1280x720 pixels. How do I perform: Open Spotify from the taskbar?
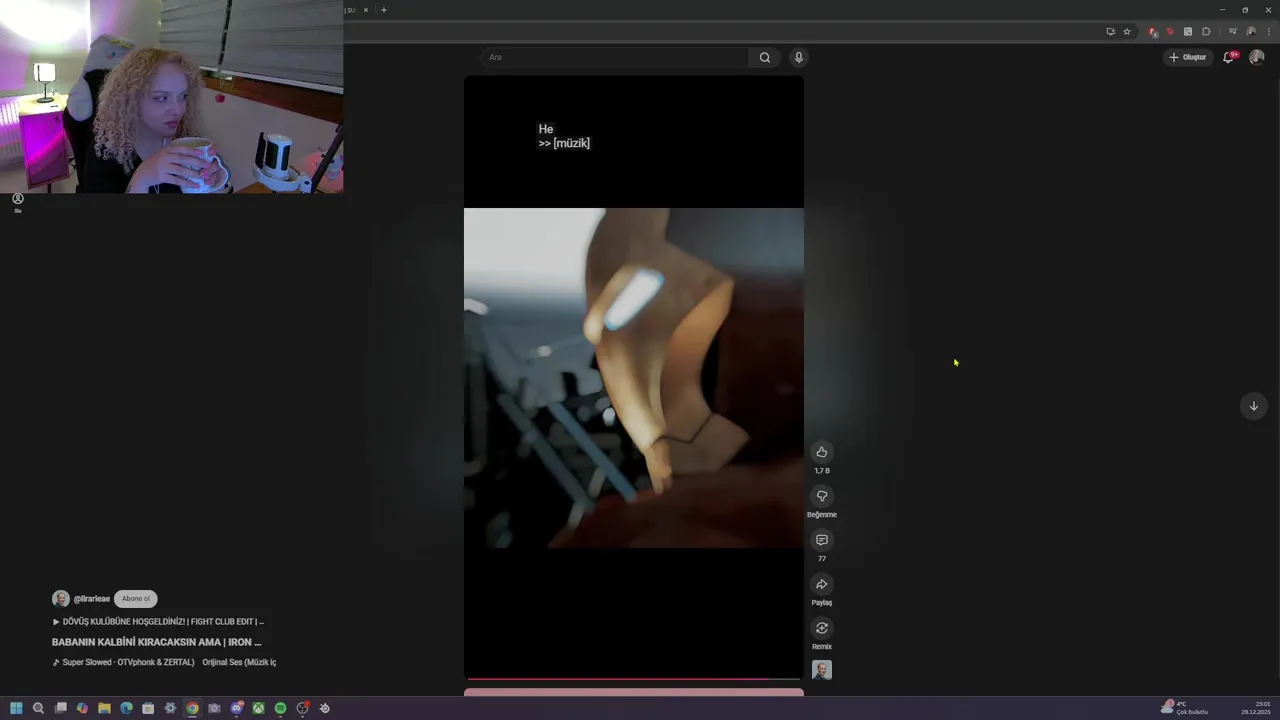click(280, 708)
